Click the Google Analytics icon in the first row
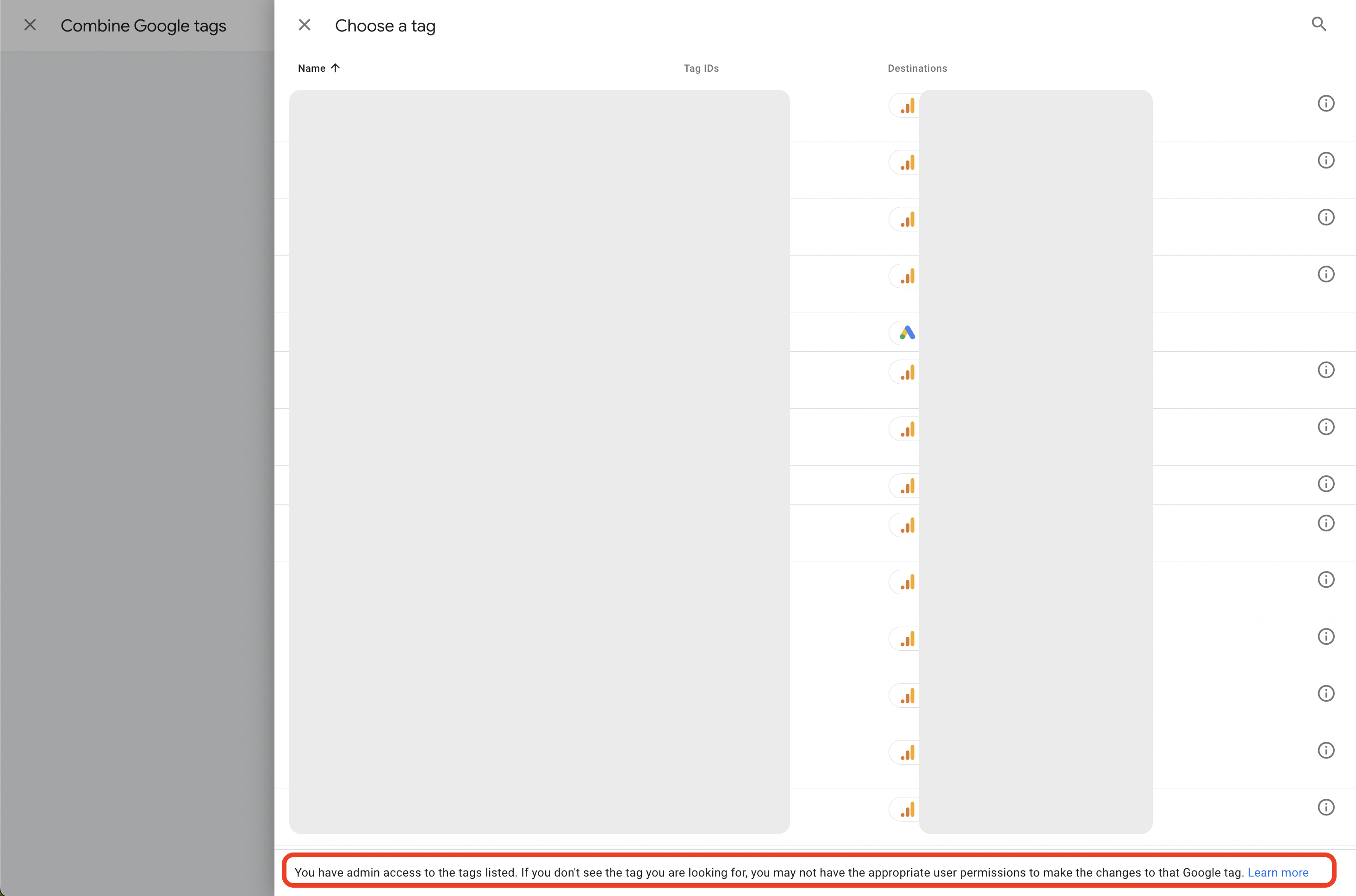The width and height of the screenshot is (1356, 896). click(907, 106)
